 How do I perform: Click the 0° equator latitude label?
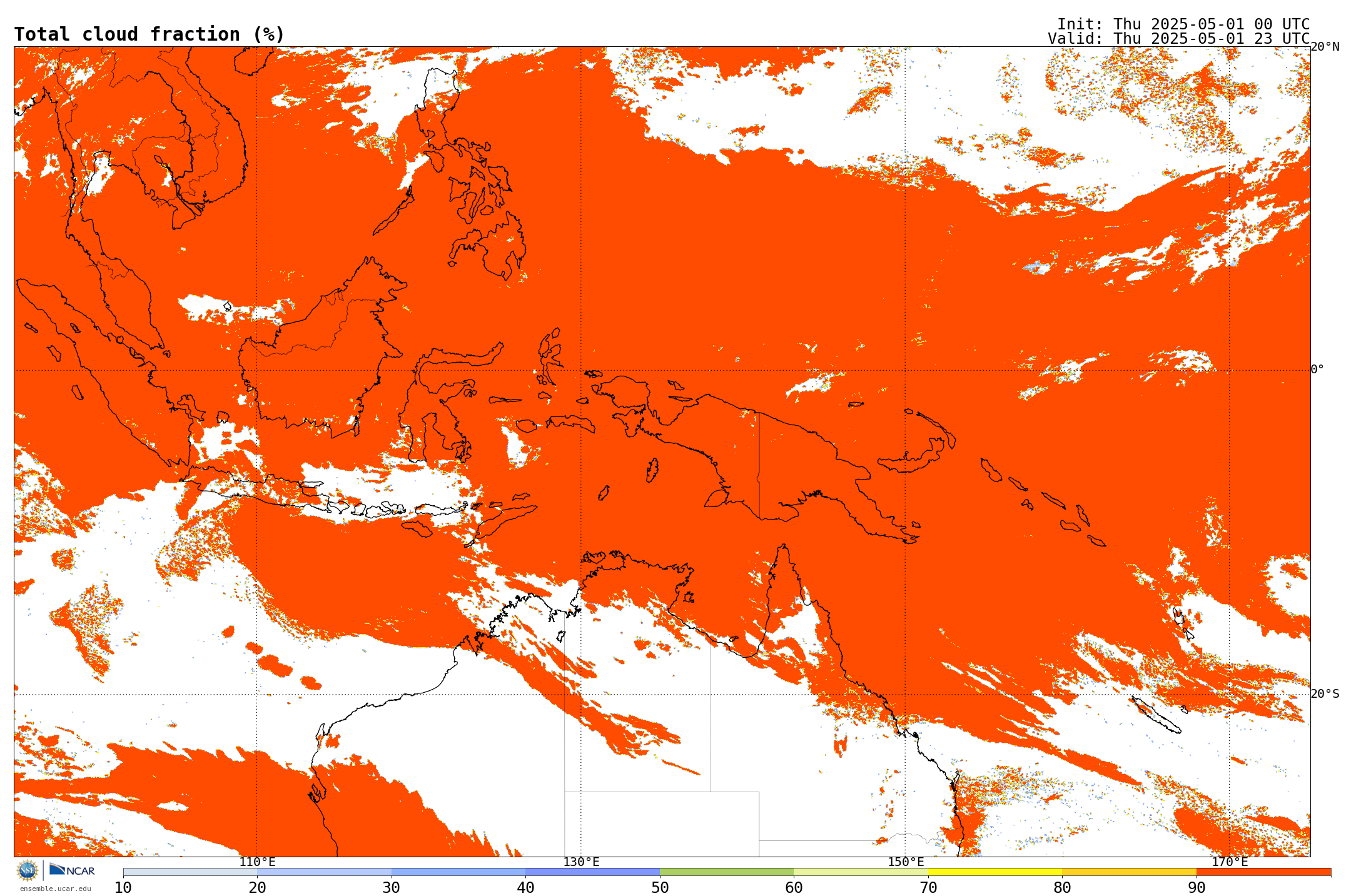pos(1317,370)
